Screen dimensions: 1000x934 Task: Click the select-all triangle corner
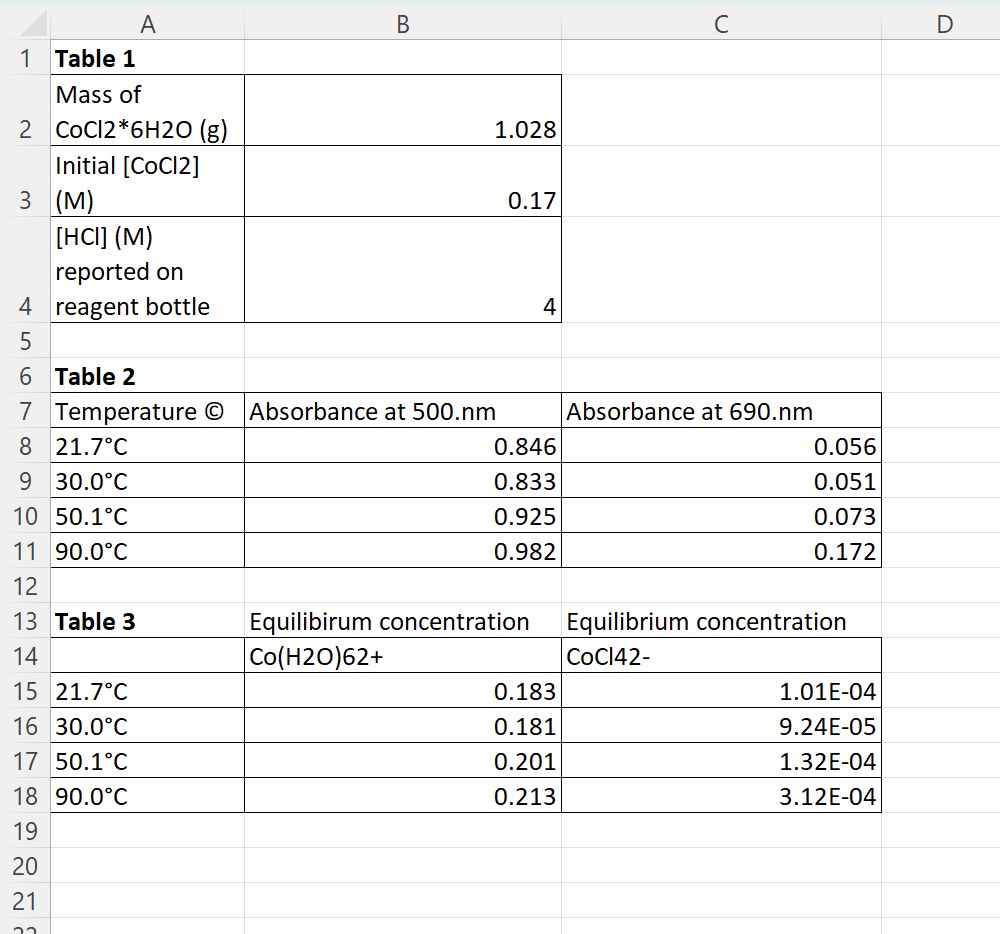pos(30,22)
